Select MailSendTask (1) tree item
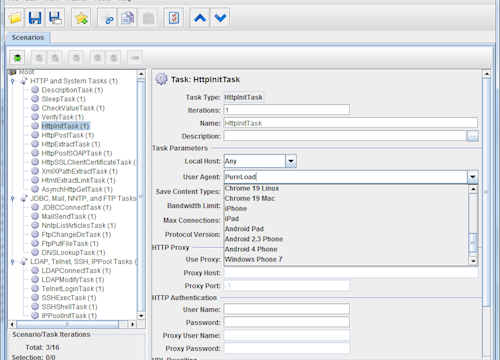The width and height of the screenshot is (500, 360). click(x=69, y=216)
